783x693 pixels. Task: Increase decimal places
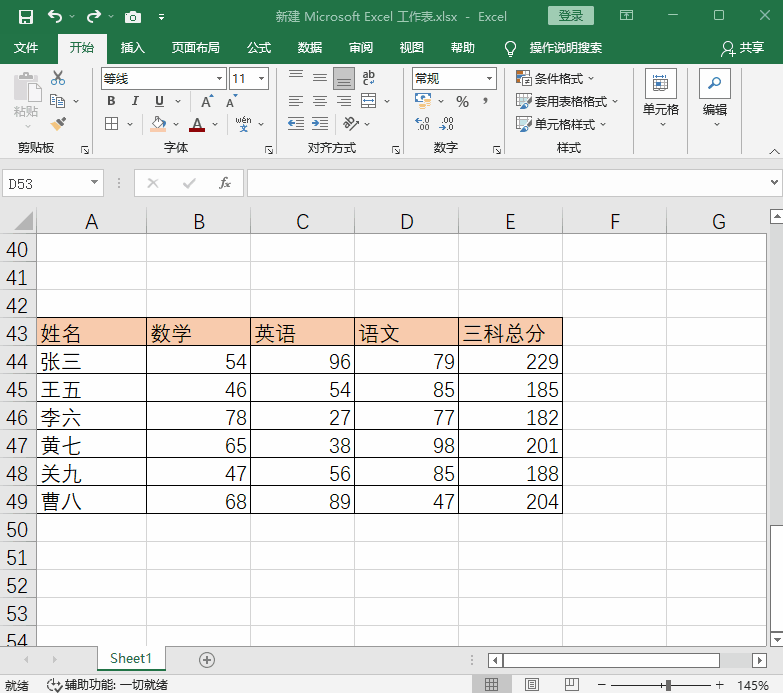422,123
